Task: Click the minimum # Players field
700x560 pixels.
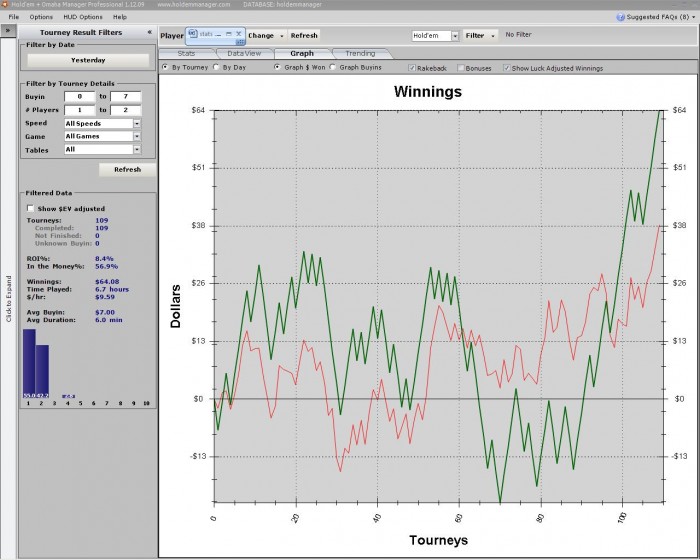Action: click(80, 110)
